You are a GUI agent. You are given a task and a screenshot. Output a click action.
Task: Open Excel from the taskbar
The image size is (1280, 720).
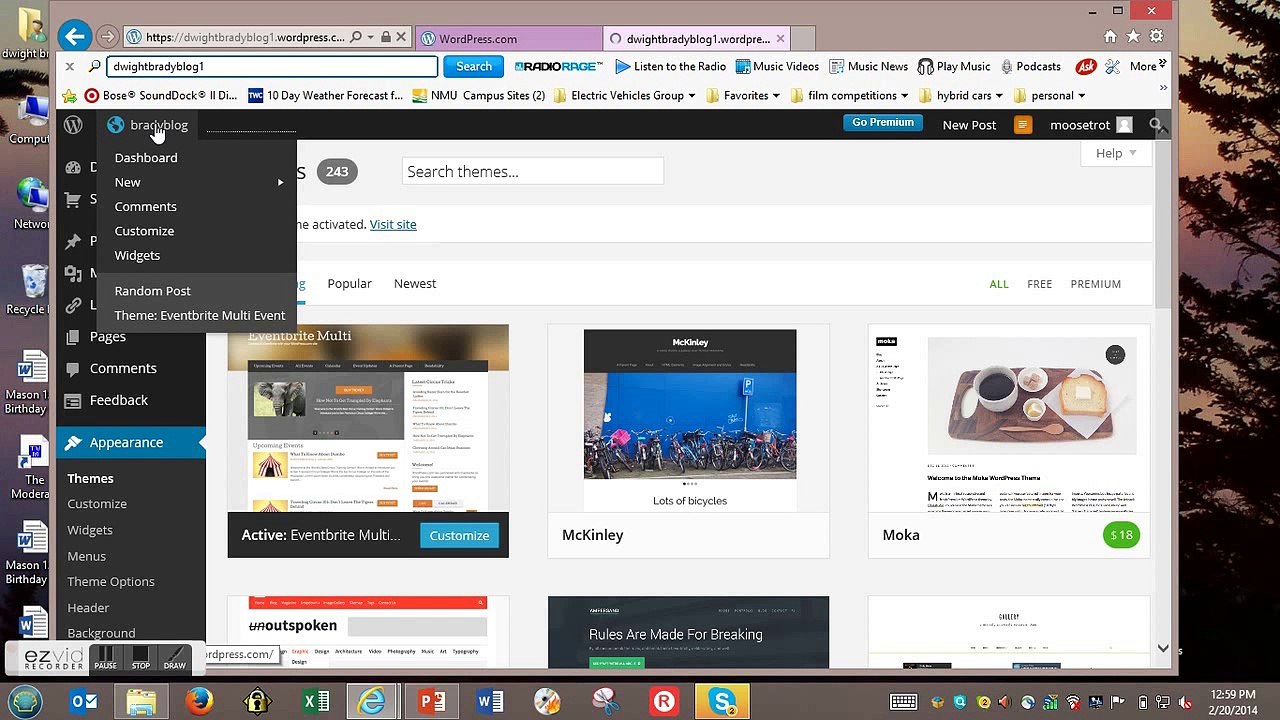pyautogui.click(x=316, y=701)
